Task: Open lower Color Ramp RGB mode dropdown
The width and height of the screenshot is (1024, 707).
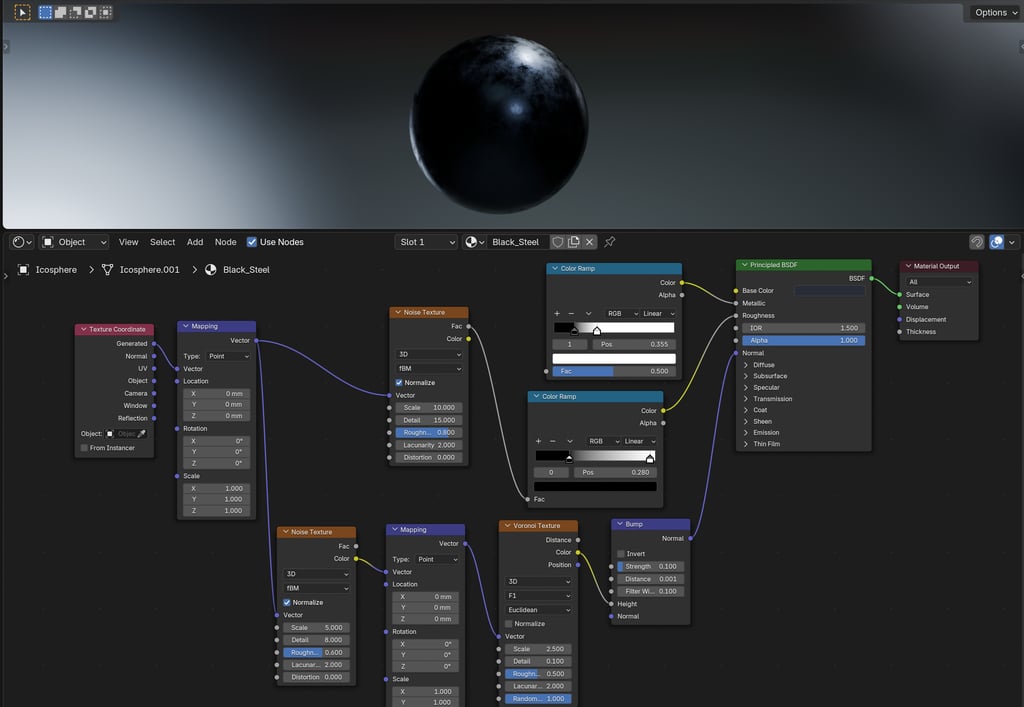Action: click(x=603, y=441)
